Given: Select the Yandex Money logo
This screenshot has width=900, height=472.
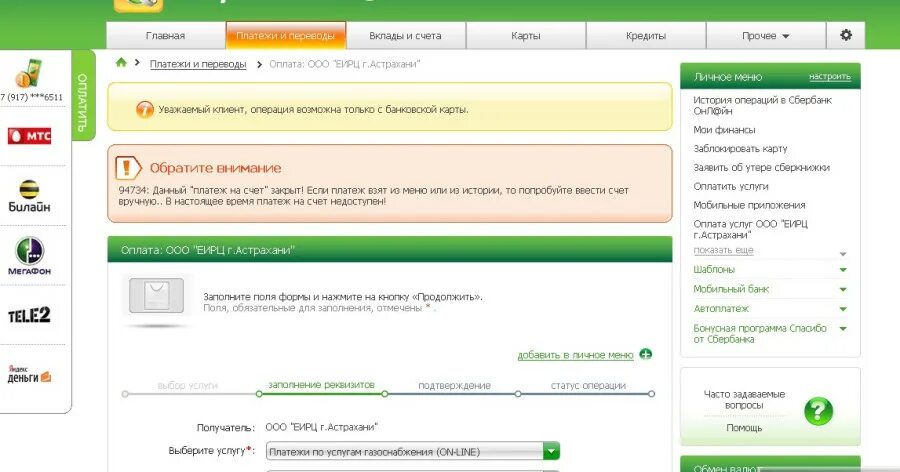Looking at the screenshot, I should (29, 374).
